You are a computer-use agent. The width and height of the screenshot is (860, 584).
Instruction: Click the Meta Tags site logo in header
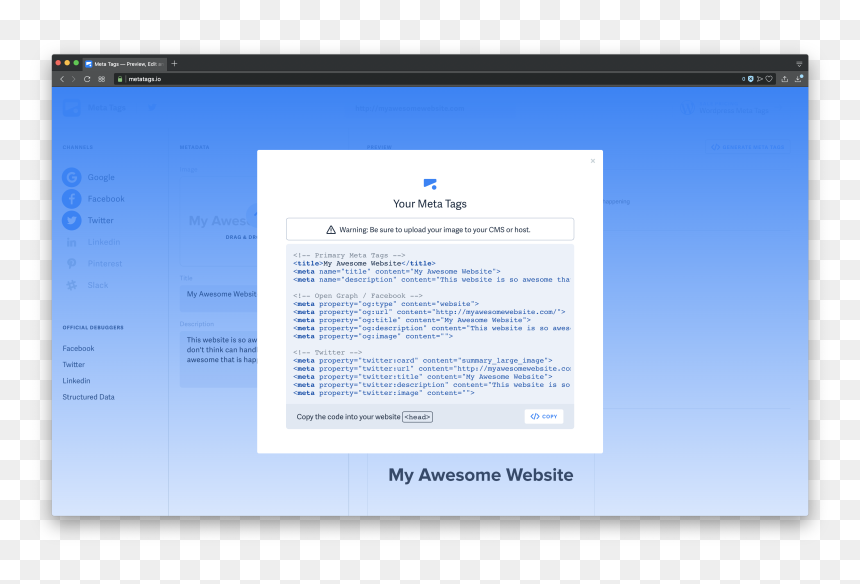[72, 108]
